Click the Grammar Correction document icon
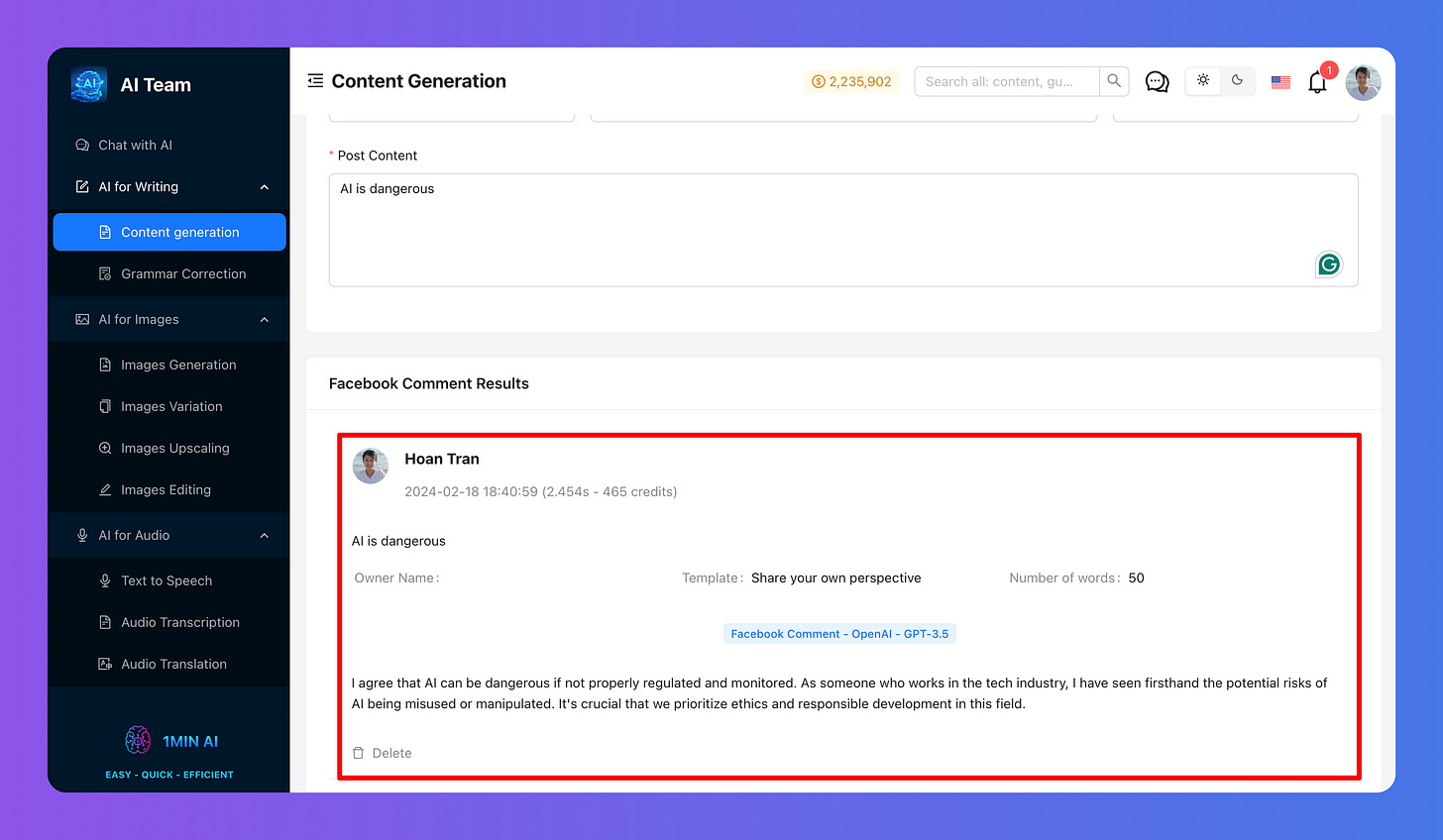 105,273
